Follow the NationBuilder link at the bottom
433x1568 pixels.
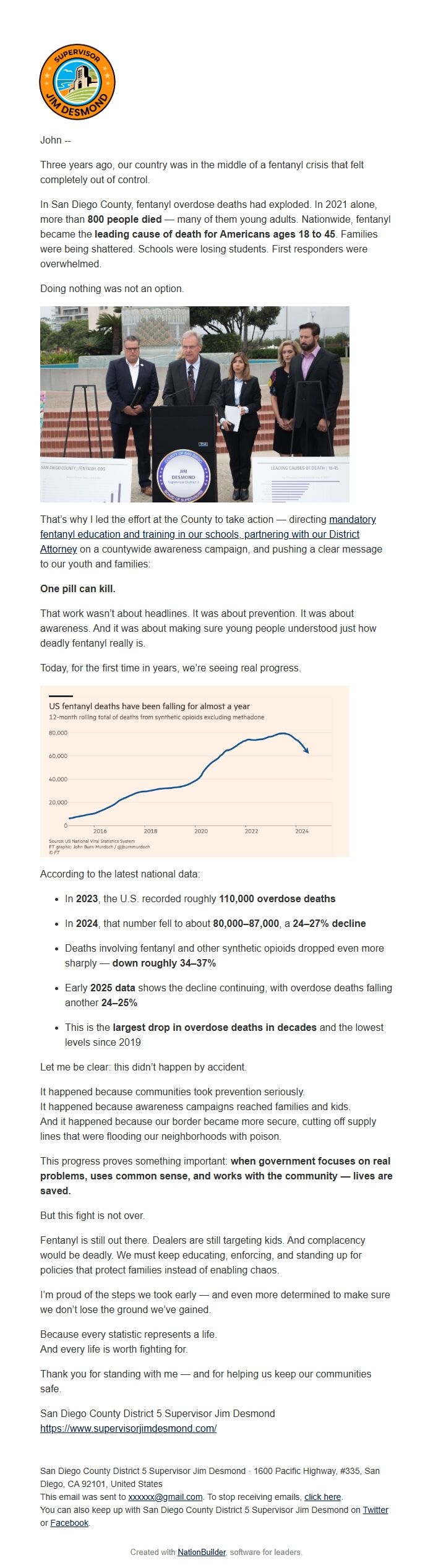pos(201,1552)
